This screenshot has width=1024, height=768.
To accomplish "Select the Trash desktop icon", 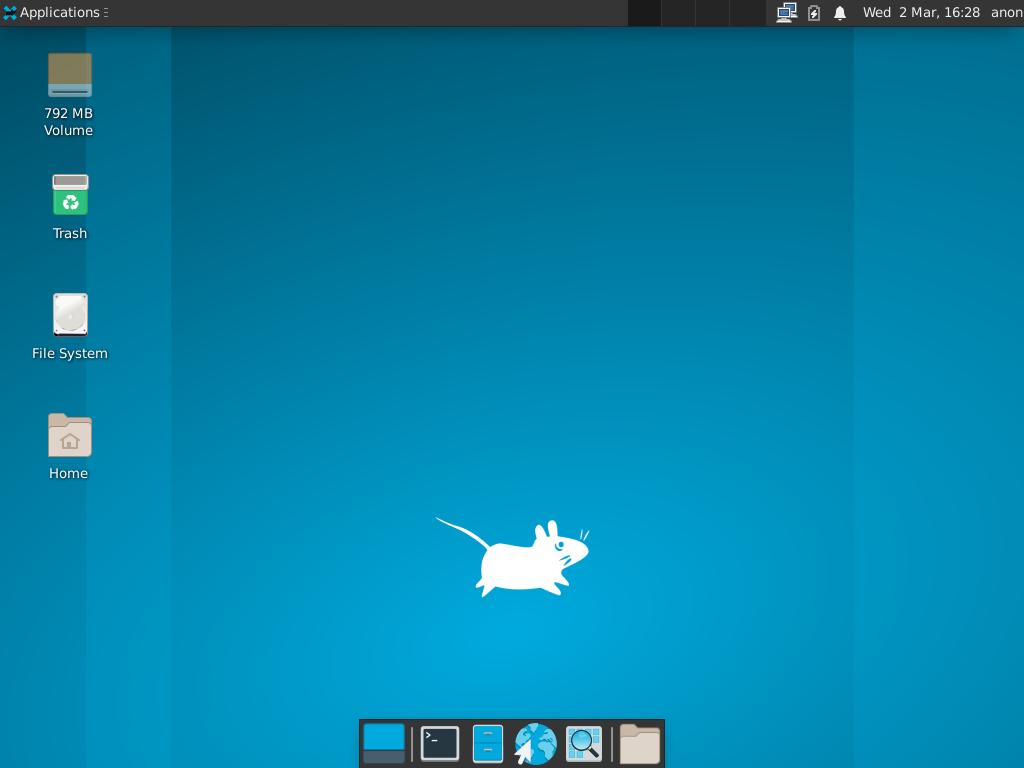I will [x=70, y=195].
